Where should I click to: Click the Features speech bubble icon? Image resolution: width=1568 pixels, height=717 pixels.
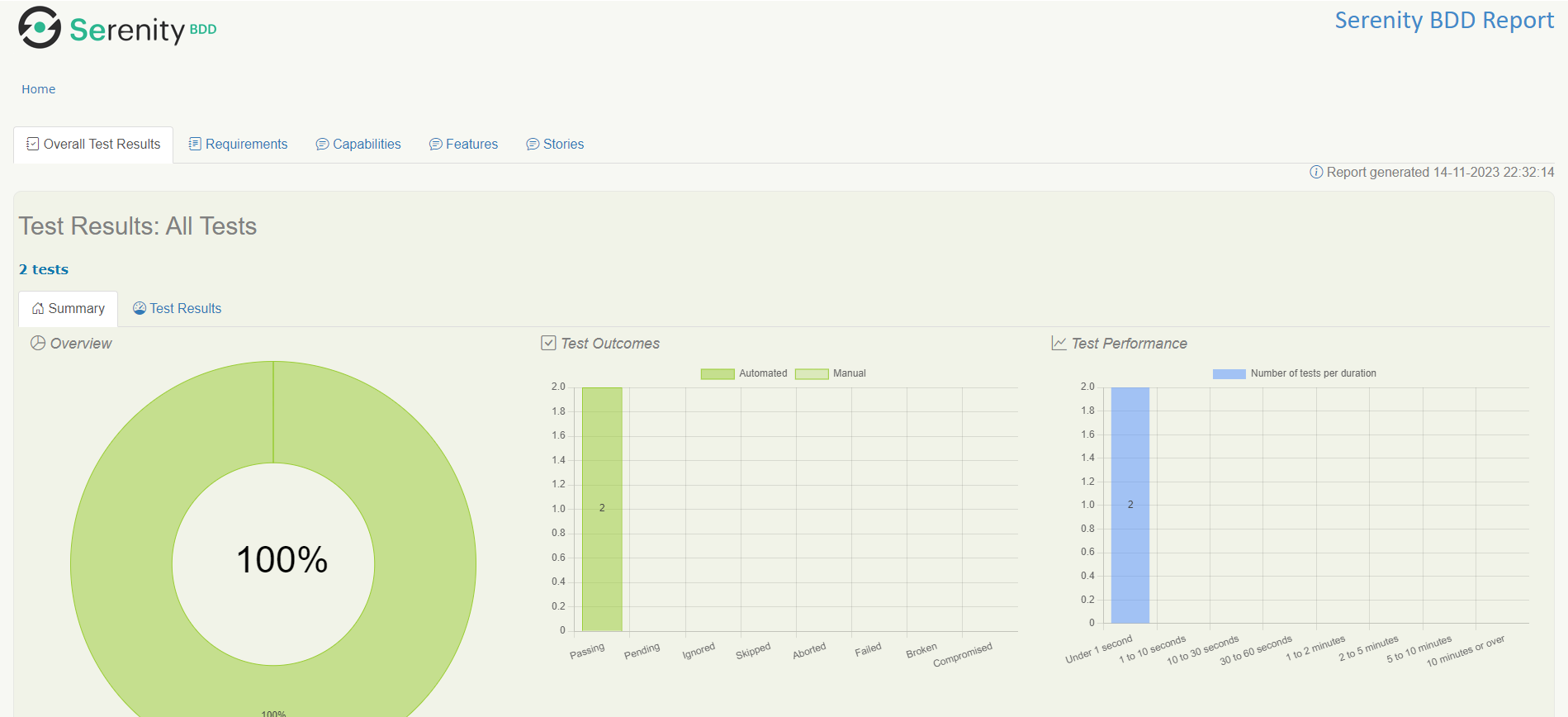click(x=435, y=145)
